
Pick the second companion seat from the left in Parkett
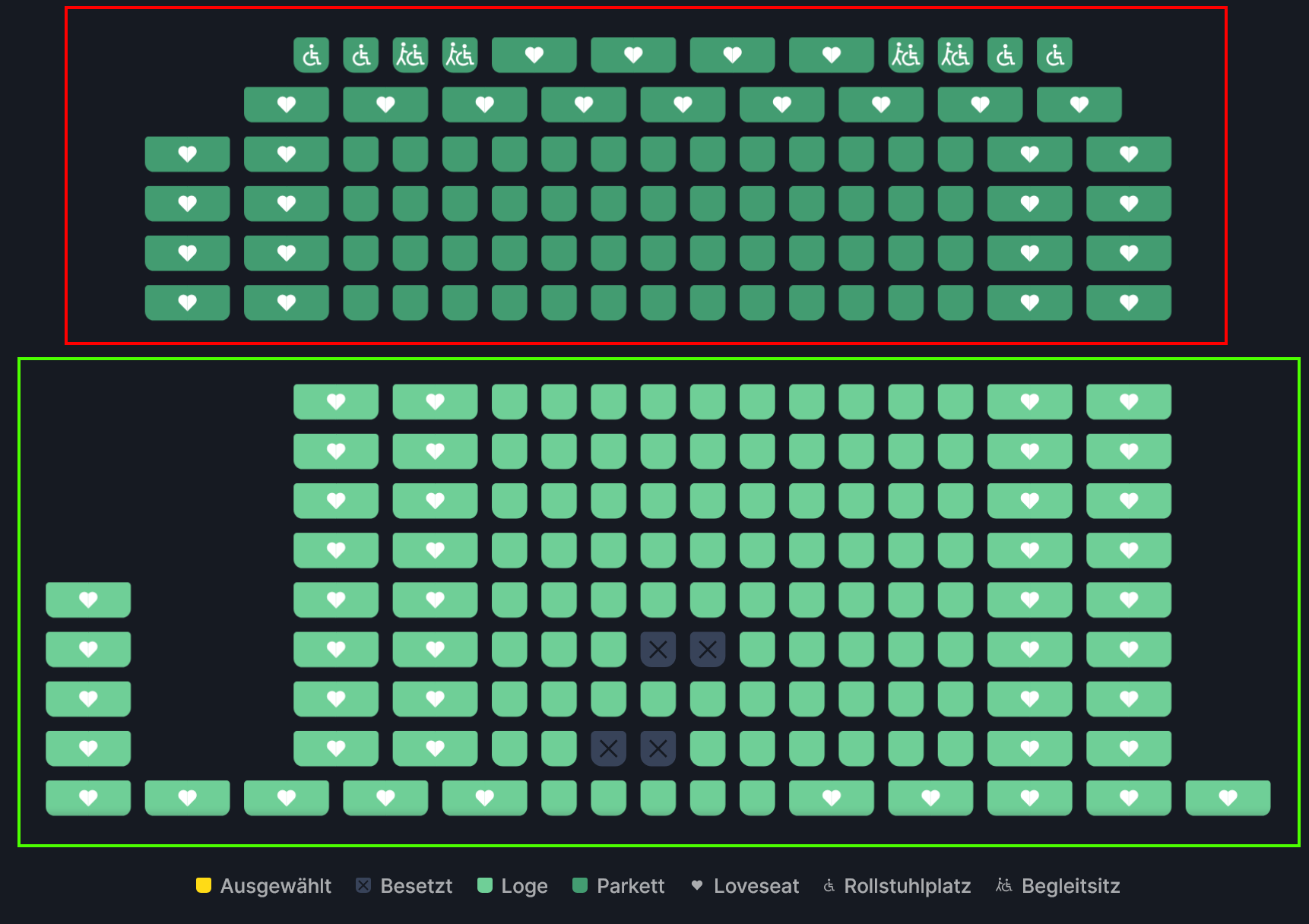(x=460, y=55)
